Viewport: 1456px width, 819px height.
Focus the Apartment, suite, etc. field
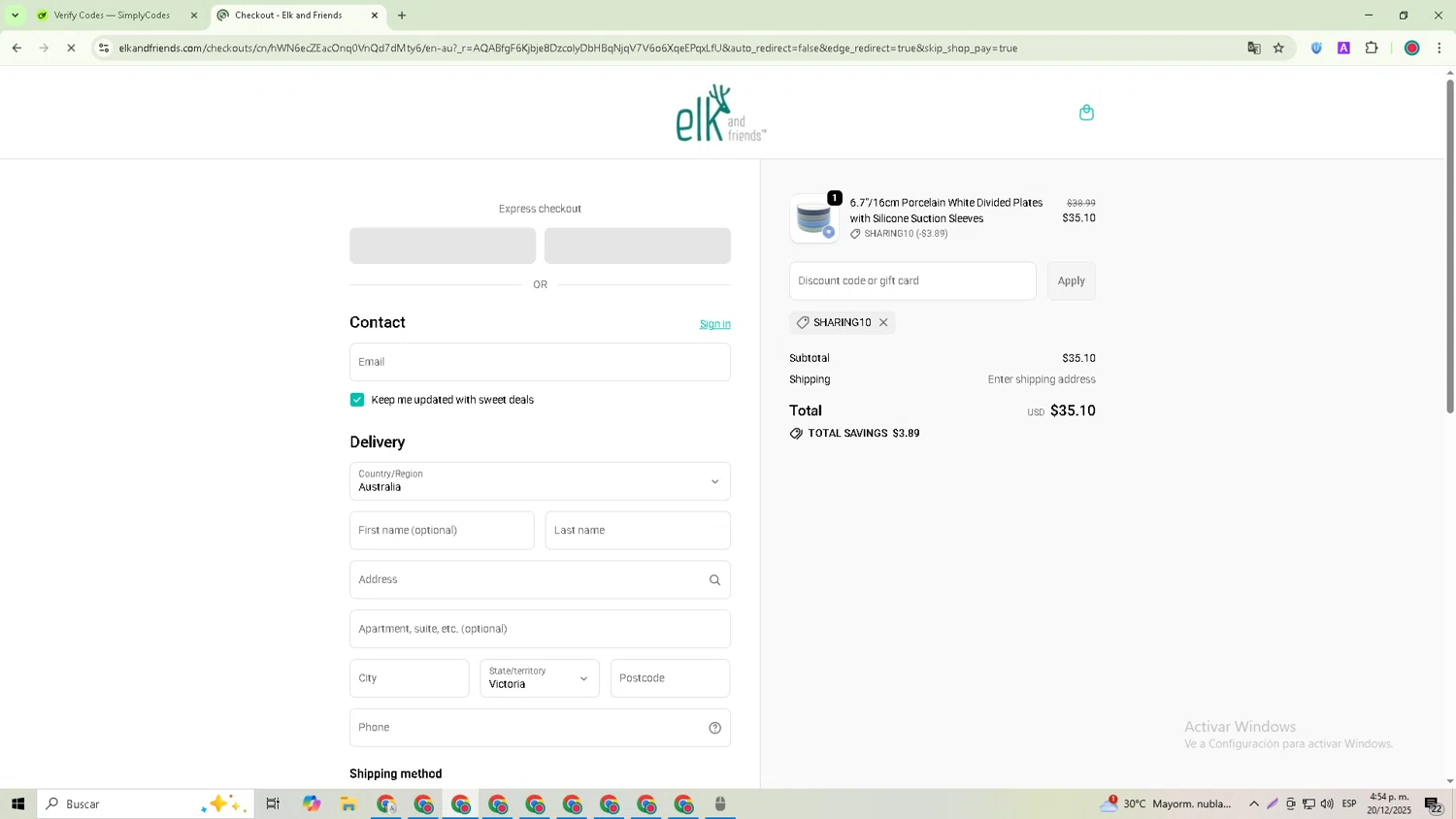pyautogui.click(x=540, y=629)
